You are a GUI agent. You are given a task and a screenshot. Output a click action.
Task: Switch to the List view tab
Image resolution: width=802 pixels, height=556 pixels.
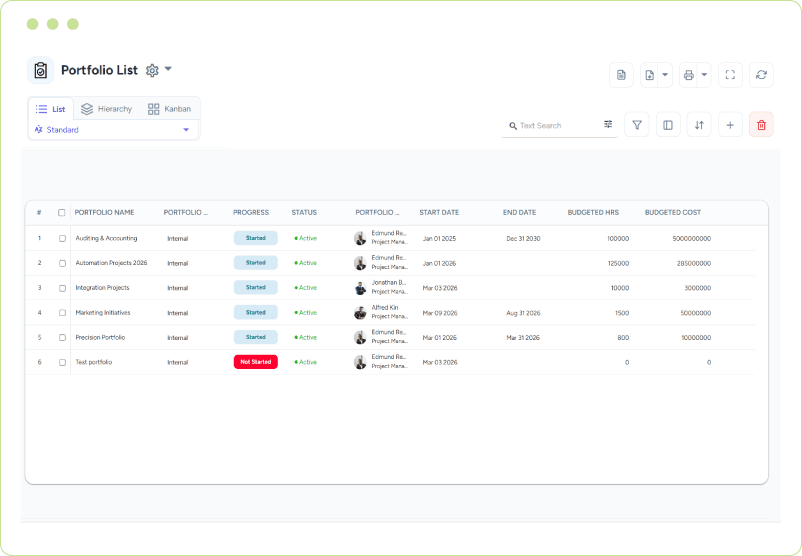coord(51,109)
